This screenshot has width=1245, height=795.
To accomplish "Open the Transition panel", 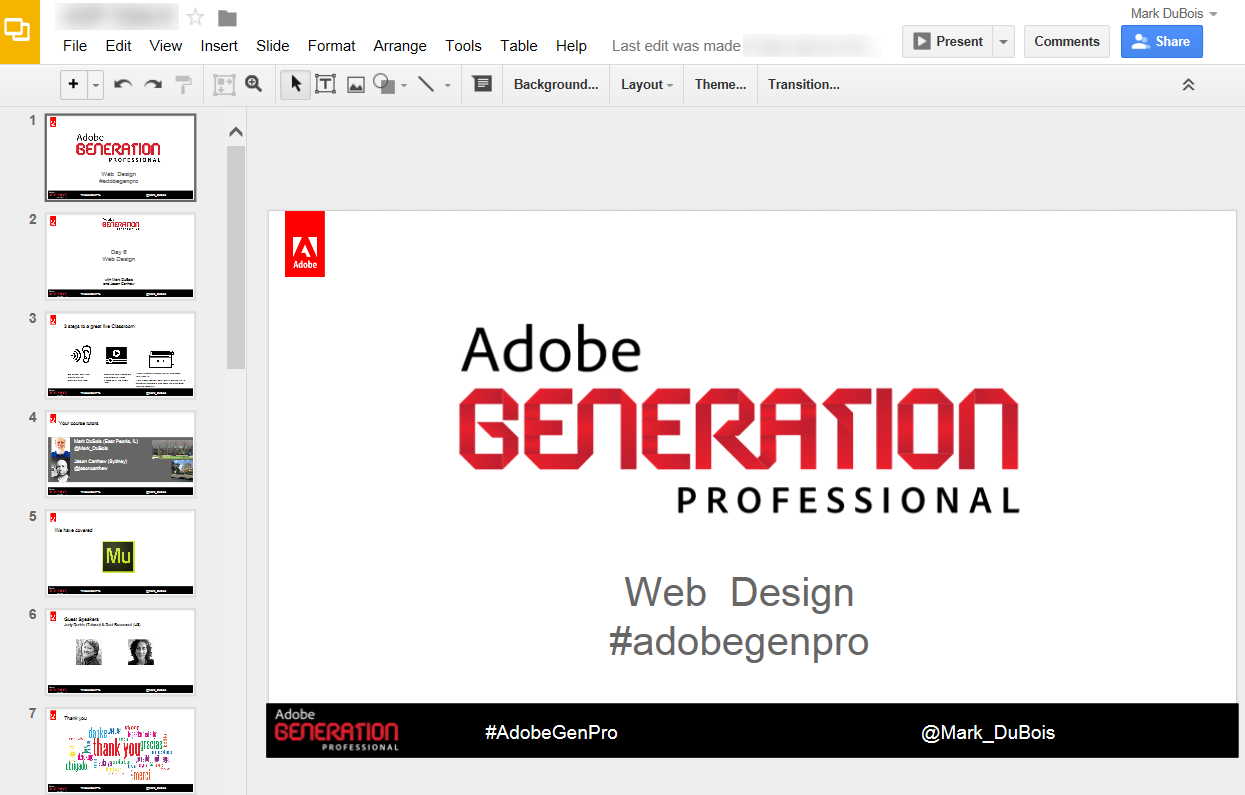I will (804, 85).
